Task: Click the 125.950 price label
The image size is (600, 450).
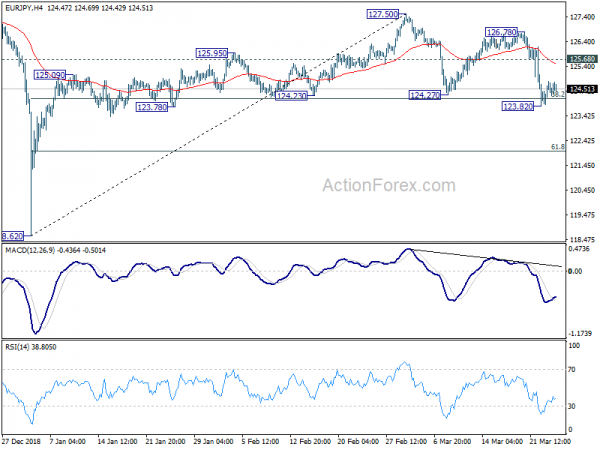Action: click(212, 53)
